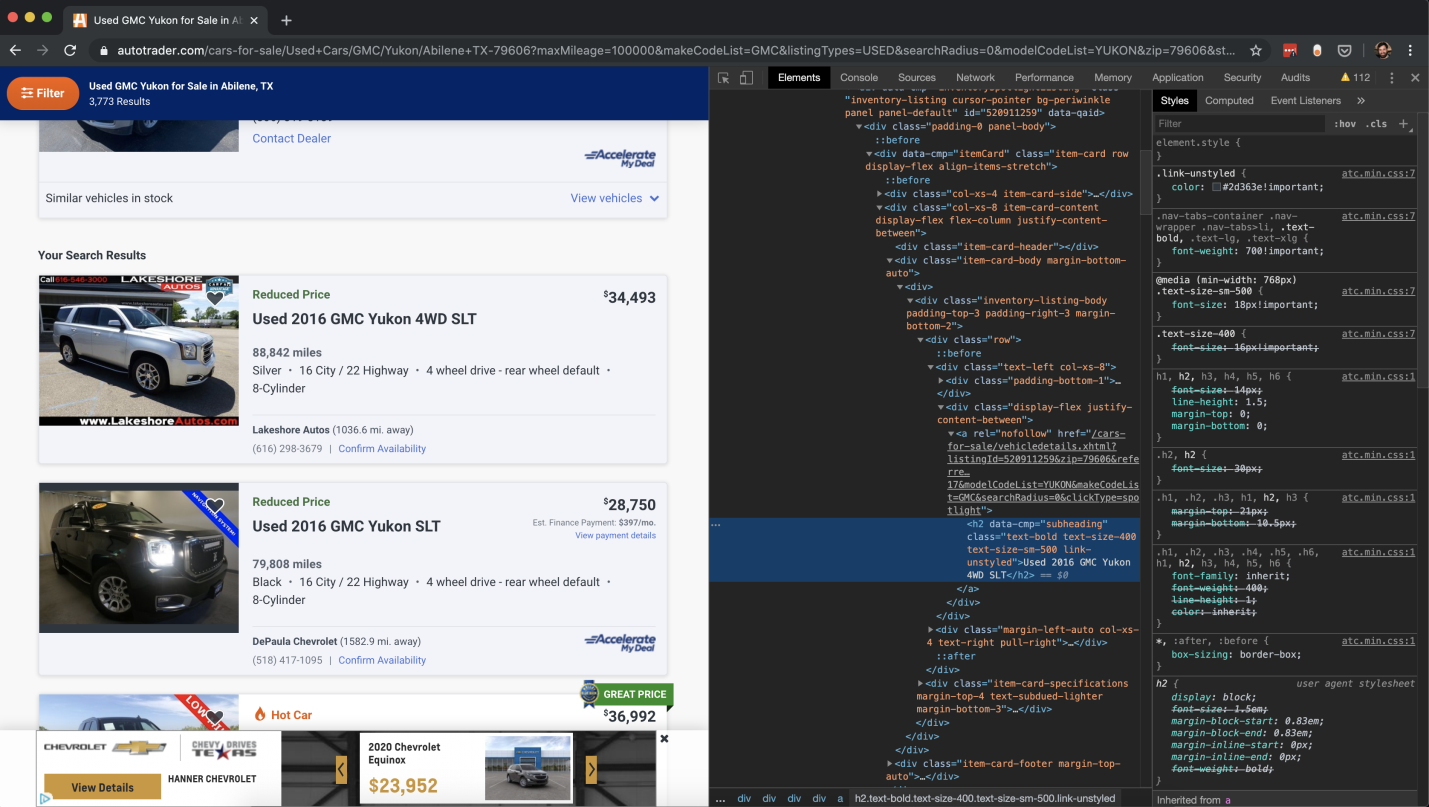Go to next vehicle in the banner ad
Image resolution: width=1429 pixels, height=807 pixels.
(x=591, y=769)
